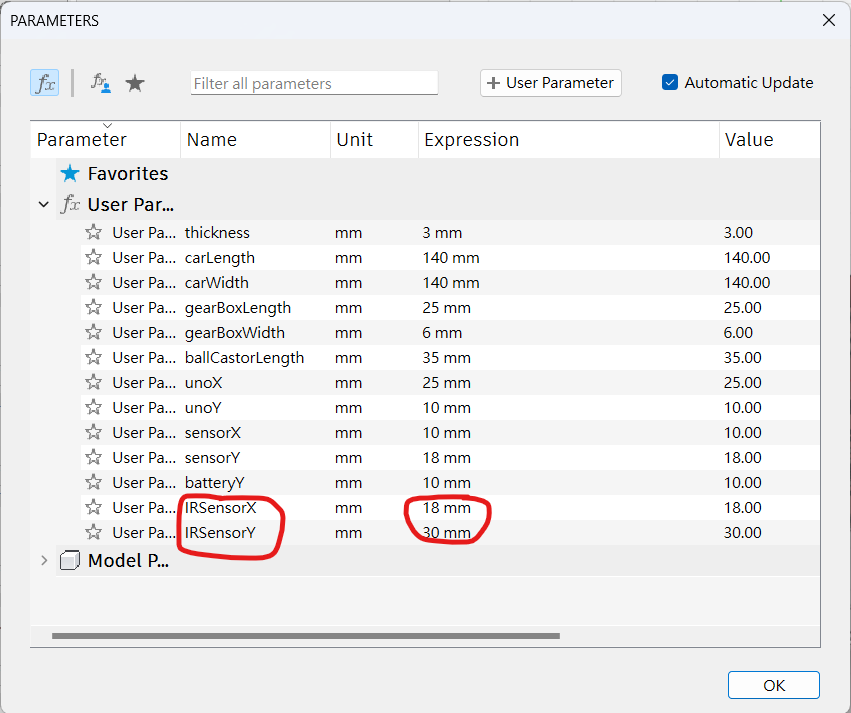Collapse the User Parameters group
The image size is (851, 713).
[43, 204]
